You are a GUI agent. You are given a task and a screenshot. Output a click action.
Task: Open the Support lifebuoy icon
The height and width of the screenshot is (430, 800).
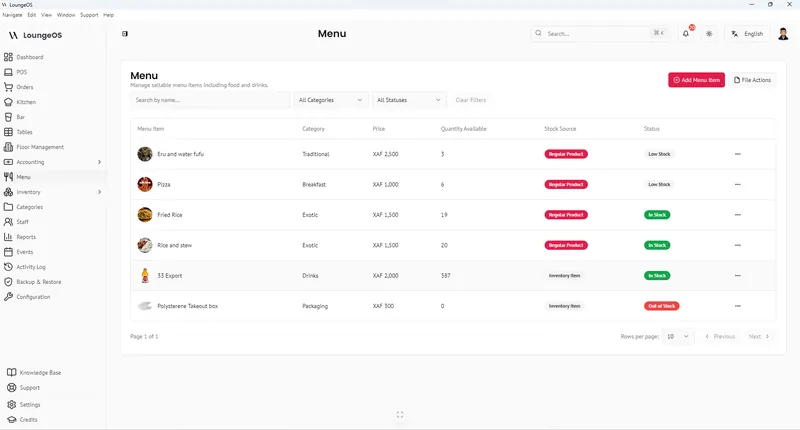(x=12, y=388)
